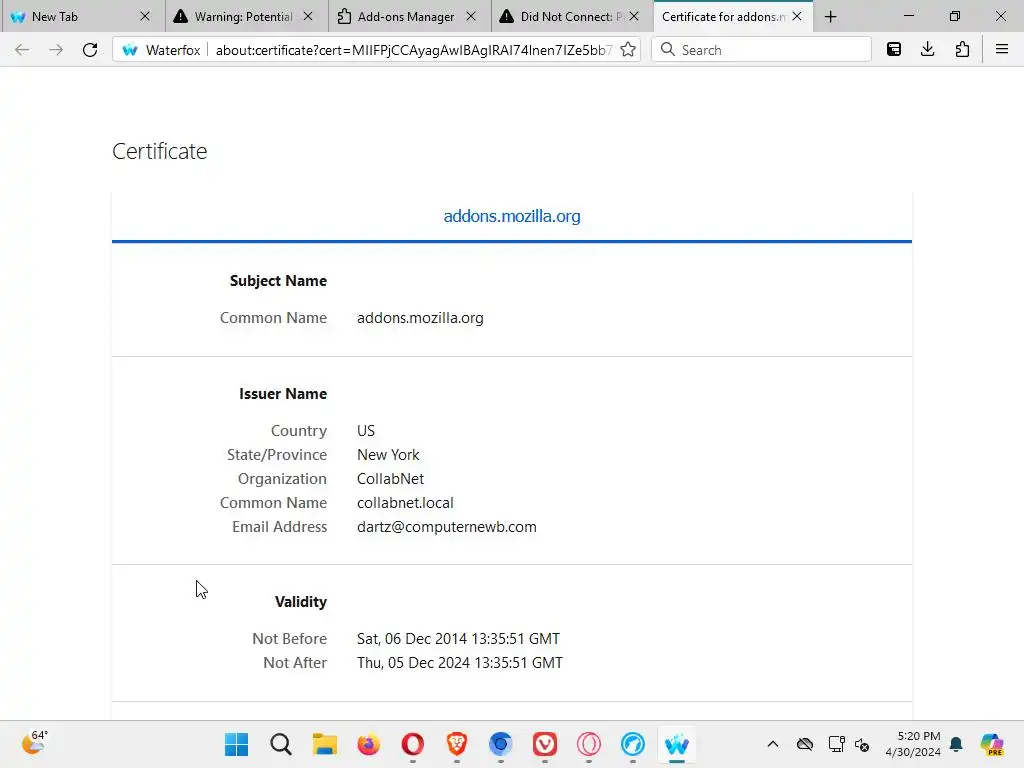Viewport: 1024px width, 768px height.
Task: Switch to the Did Not Connect tab
Action: click(x=570, y=16)
